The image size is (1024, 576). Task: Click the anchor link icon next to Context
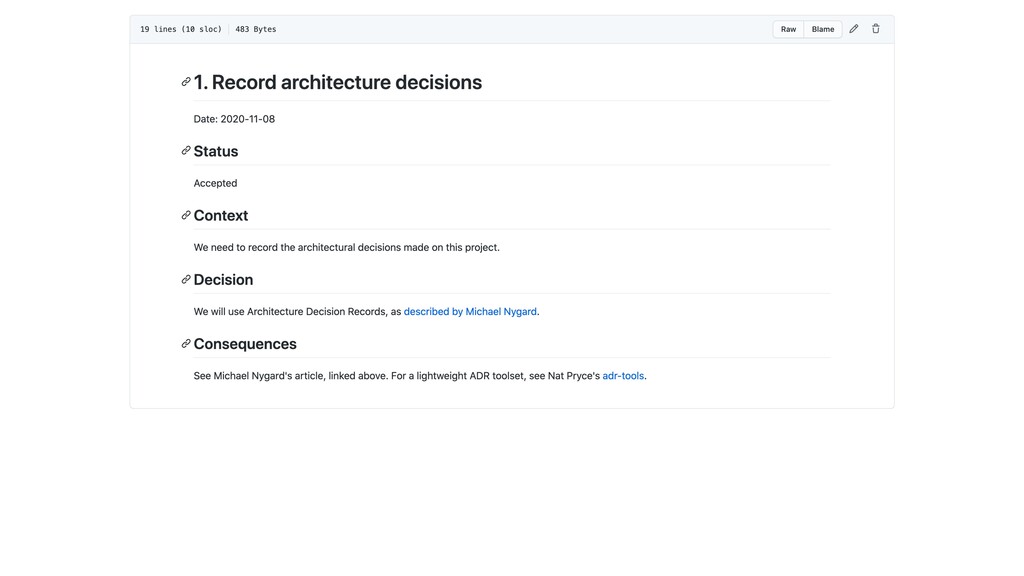(x=186, y=215)
